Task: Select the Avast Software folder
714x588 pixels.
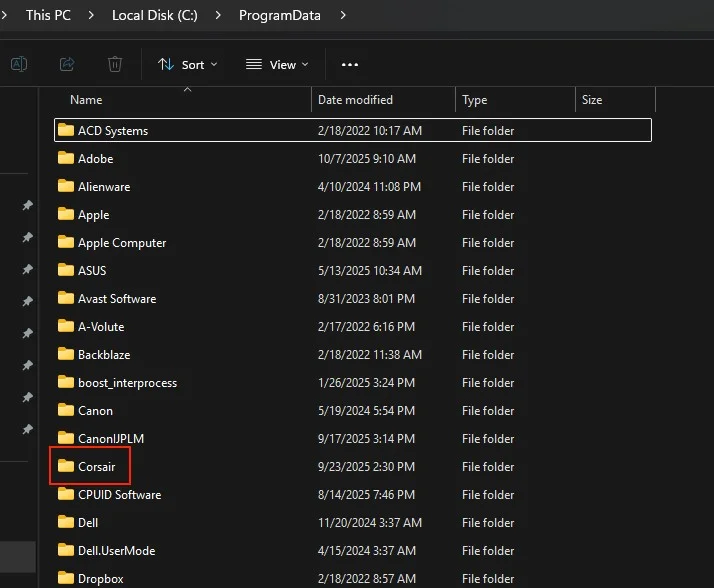Action: (x=117, y=299)
